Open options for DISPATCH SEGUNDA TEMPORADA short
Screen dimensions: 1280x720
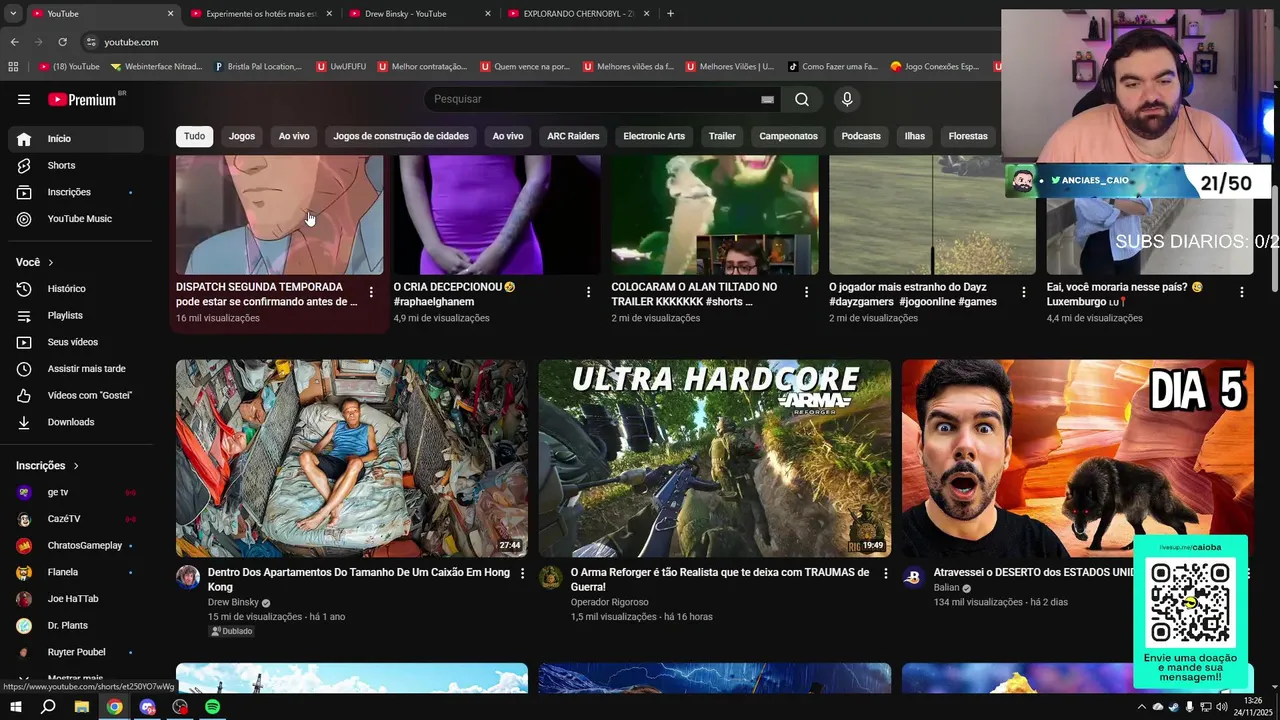tap(371, 292)
